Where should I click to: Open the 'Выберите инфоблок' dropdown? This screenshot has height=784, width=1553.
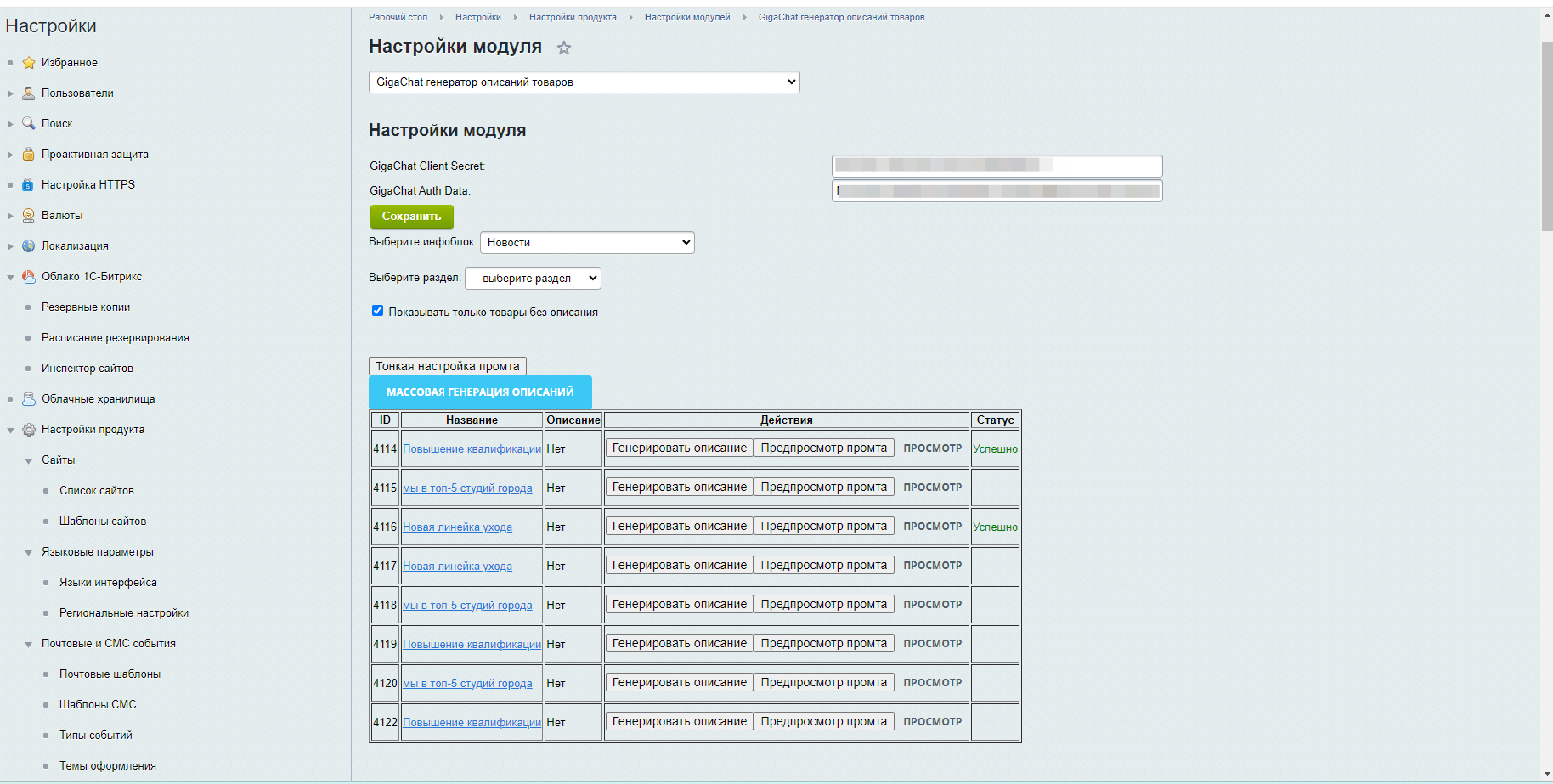click(587, 243)
